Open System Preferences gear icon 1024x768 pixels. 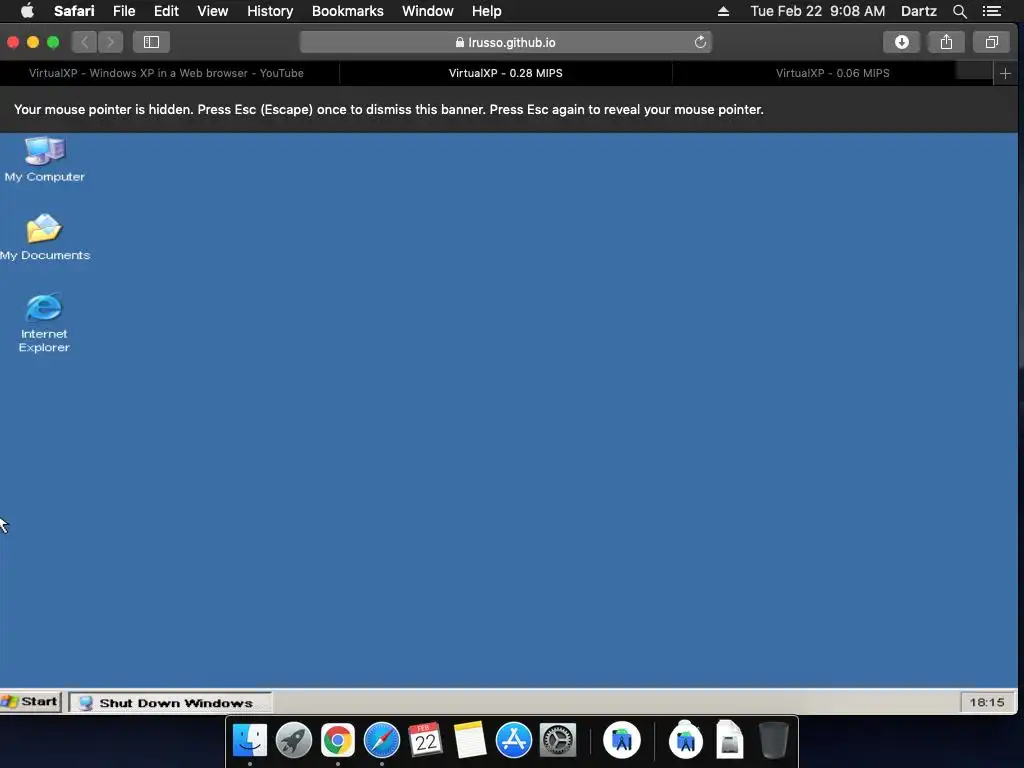[558, 740]
